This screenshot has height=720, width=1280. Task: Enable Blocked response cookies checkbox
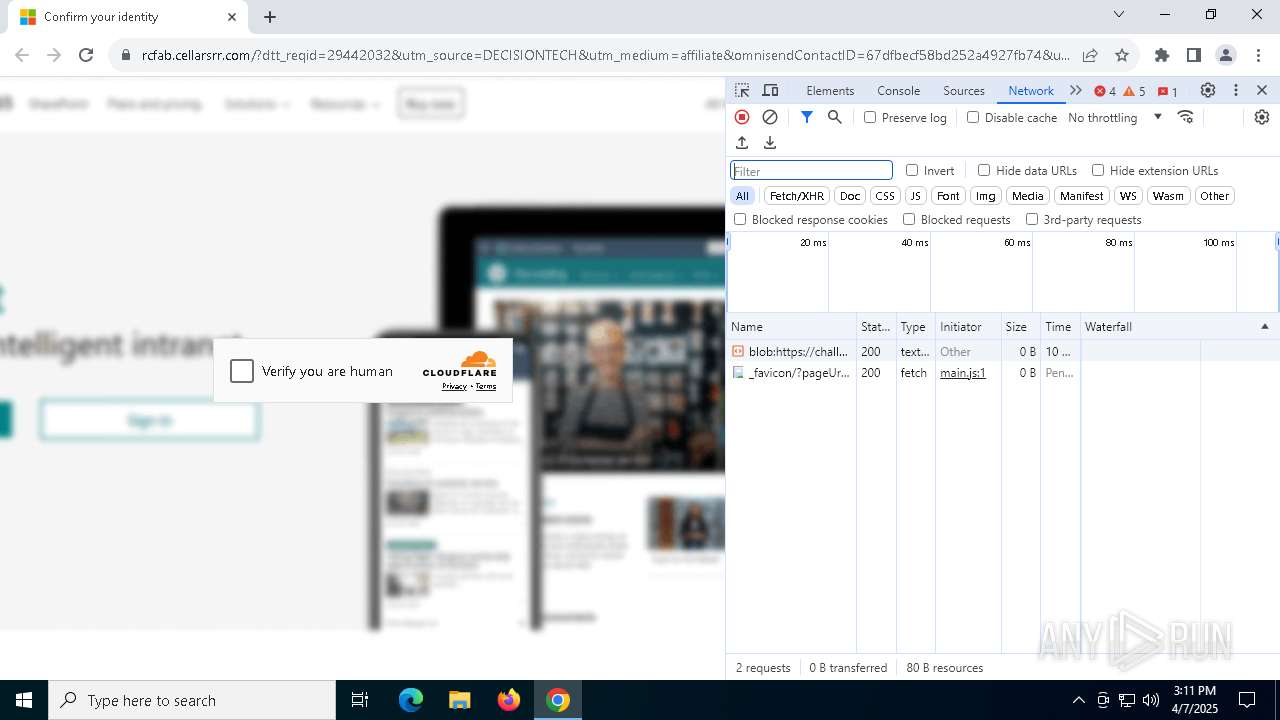coord(740,219)
